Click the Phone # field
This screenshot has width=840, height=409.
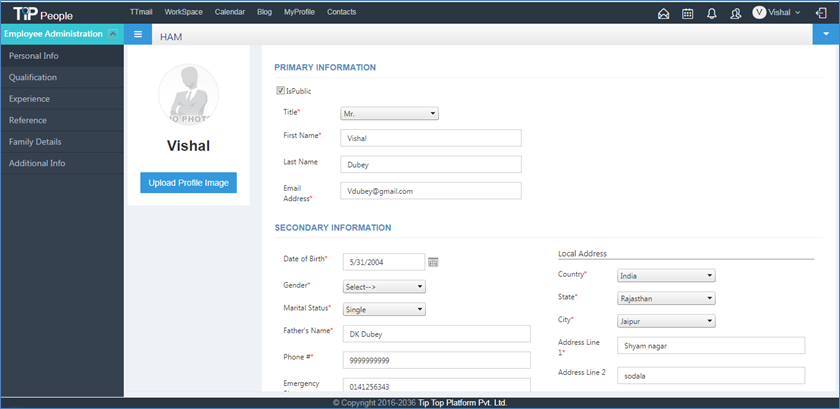437,360
